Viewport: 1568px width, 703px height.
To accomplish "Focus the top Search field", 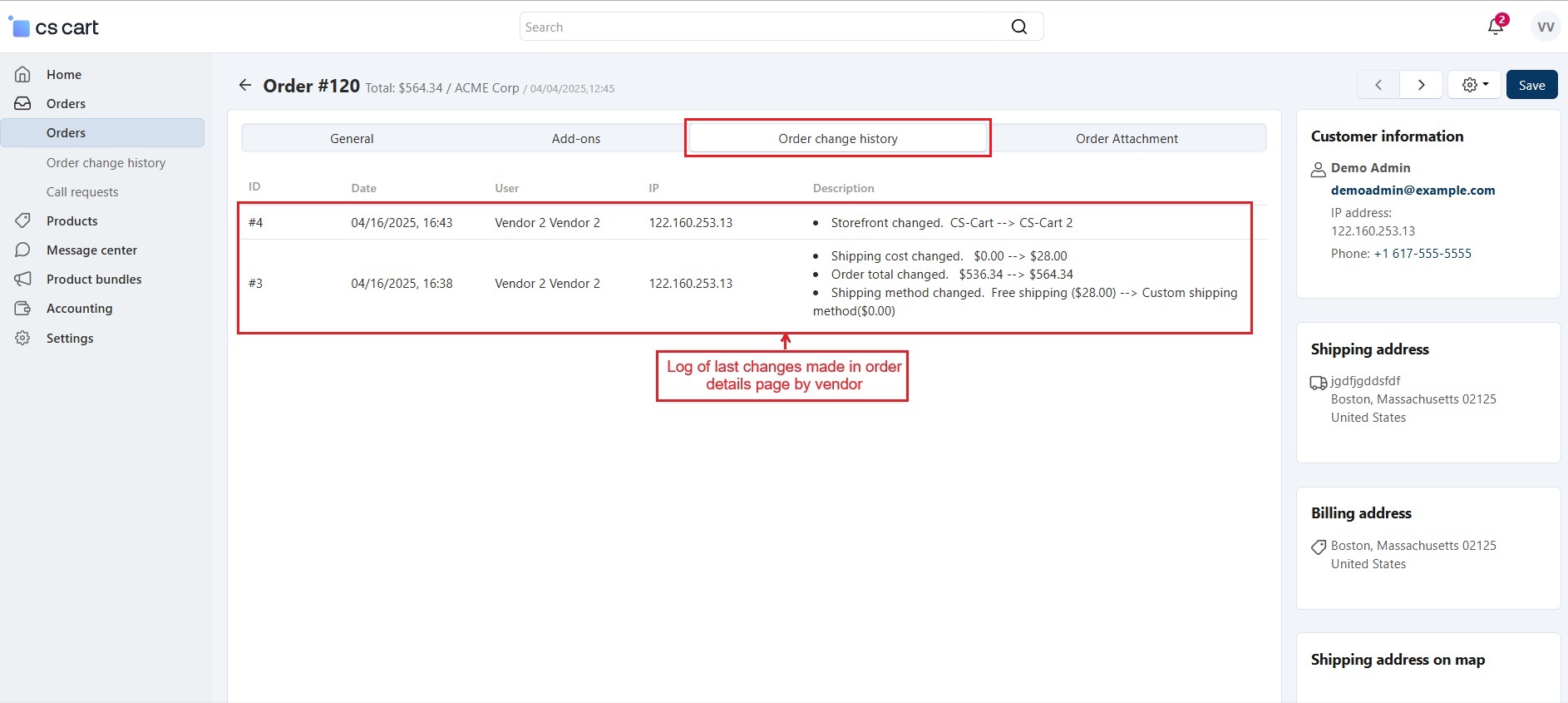I will pos(761,27).
